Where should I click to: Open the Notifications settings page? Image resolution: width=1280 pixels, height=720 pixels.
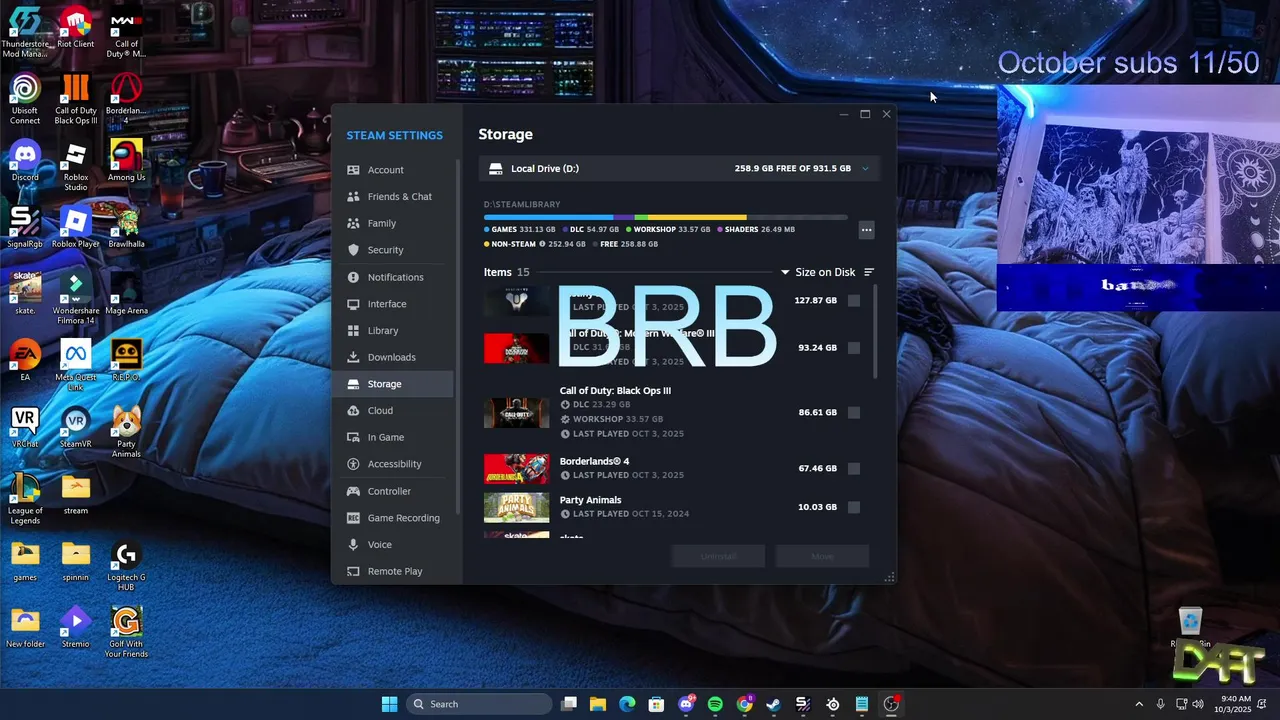point(394,277)
